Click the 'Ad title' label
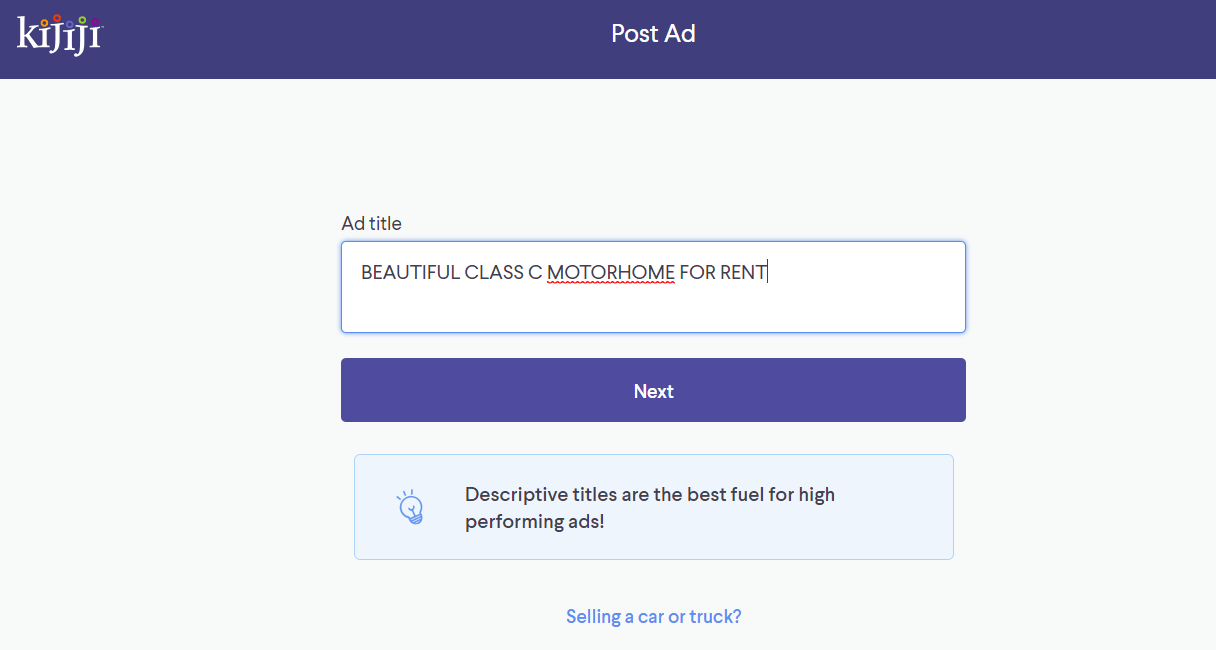Image resolution: width=1216 pixels, height=650 pixels. pos(371,223)
